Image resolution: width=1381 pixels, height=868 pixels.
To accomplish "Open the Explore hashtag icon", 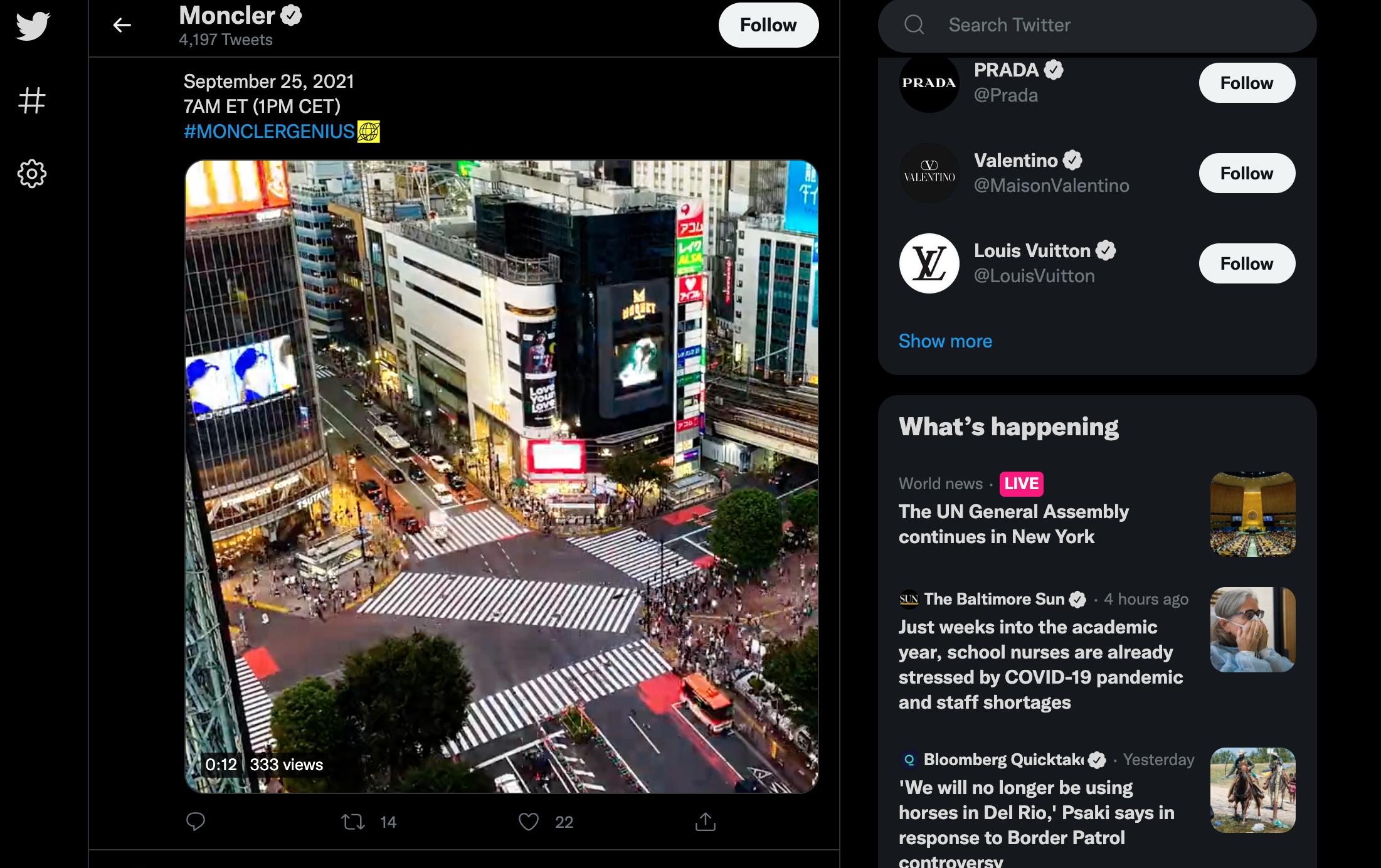I will click(x=32, y=100).
